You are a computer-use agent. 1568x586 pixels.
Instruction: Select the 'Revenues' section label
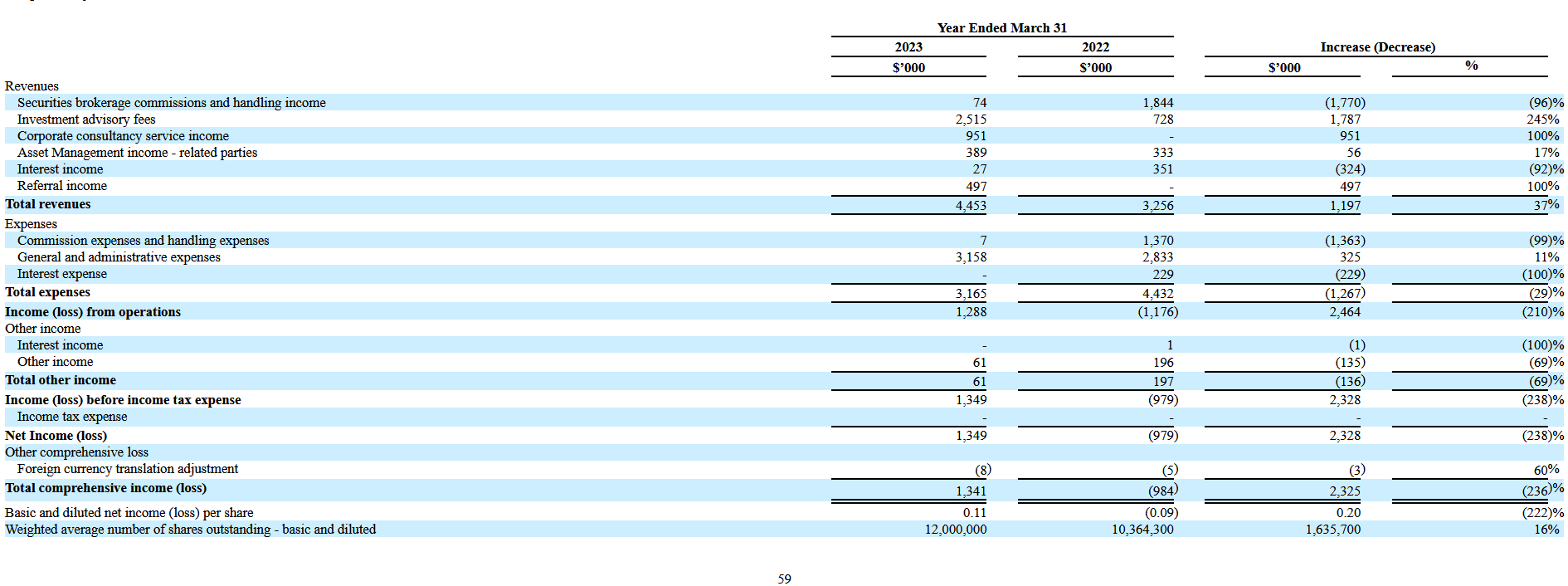32,86
